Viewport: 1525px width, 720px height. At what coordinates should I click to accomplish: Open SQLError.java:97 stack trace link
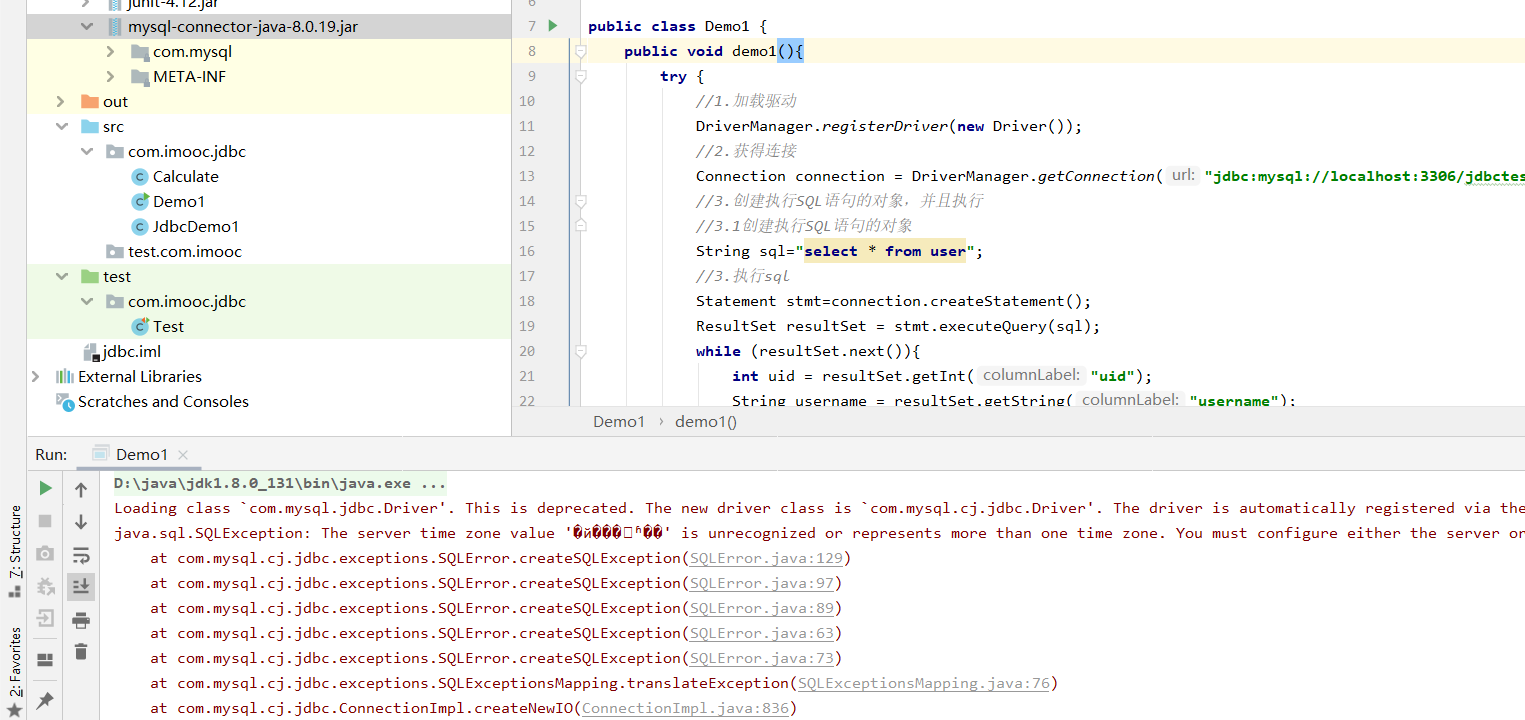pyautogui.click(x=762, y=583)
